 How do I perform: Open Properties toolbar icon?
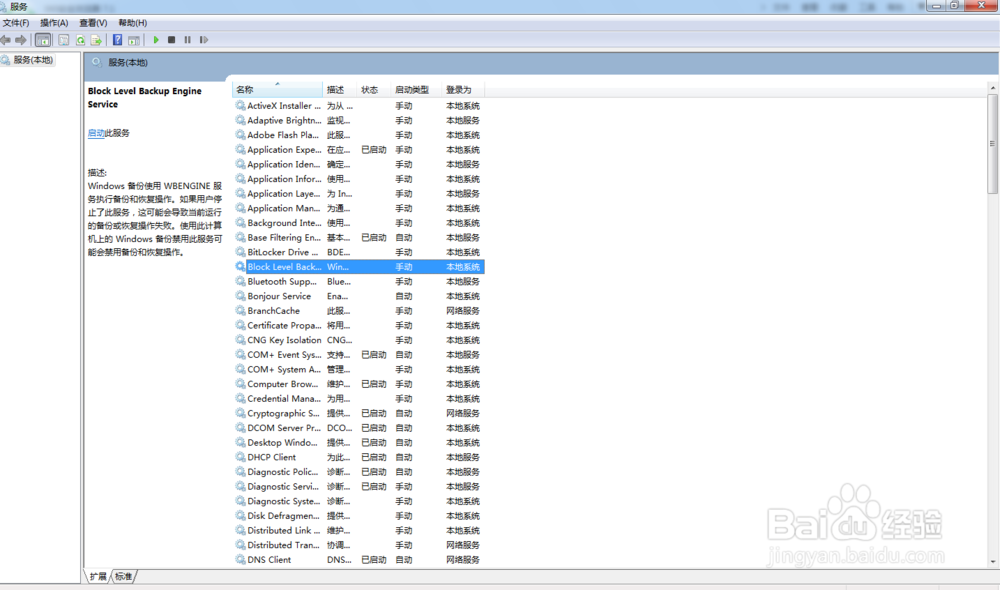click(x=64, y=40)
